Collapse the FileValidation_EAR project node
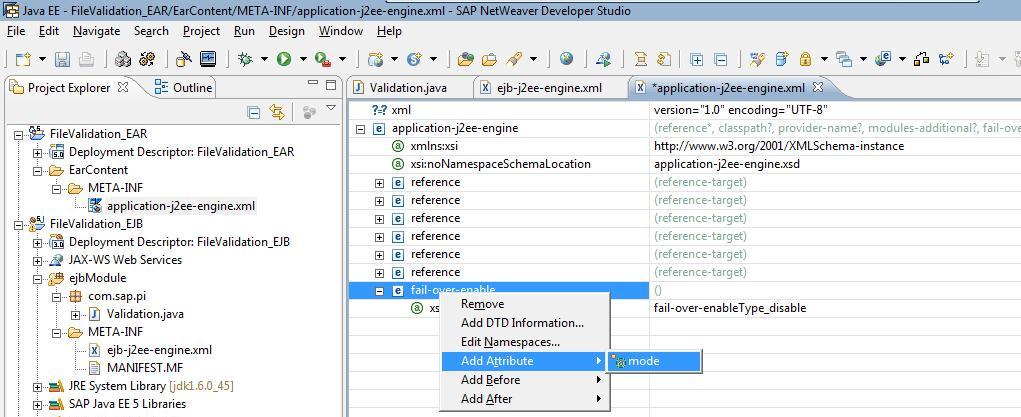Image resolution: width=1021 pixels, height=417 pixels. click(x=19, y=134)
